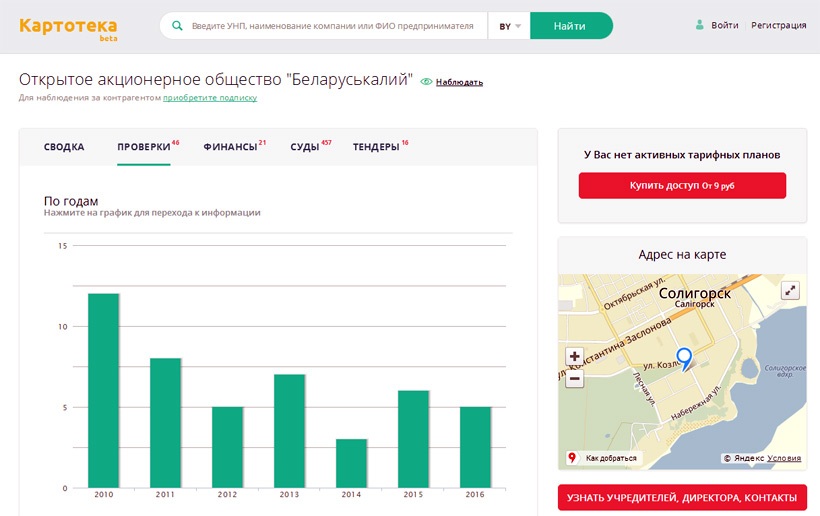Open the BY country dropdown
Viewport: 820px width, 516px height.
pyautogui.click(x=510, y=26)
